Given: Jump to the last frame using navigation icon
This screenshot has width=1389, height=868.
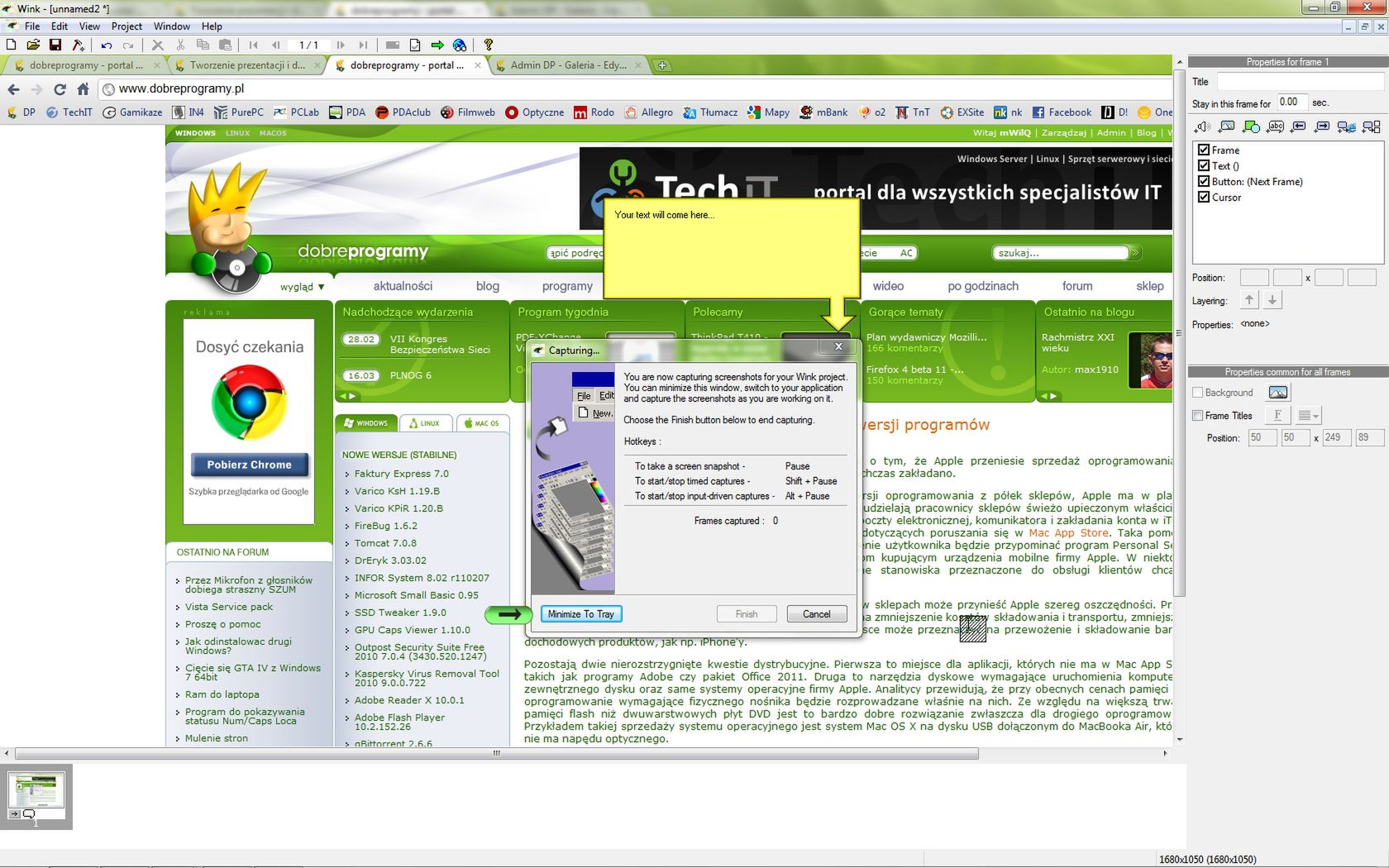Looking at the screenshot, I should click(x=361, y=45).
